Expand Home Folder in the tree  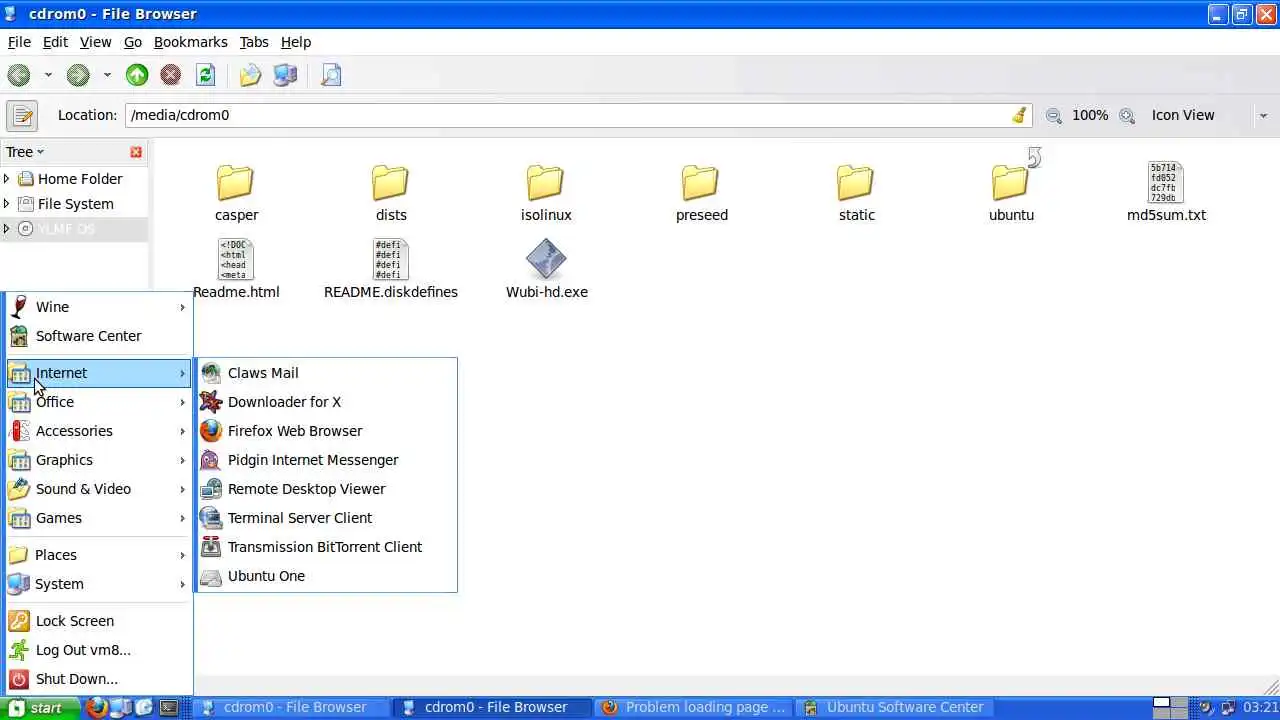[7, 179]
